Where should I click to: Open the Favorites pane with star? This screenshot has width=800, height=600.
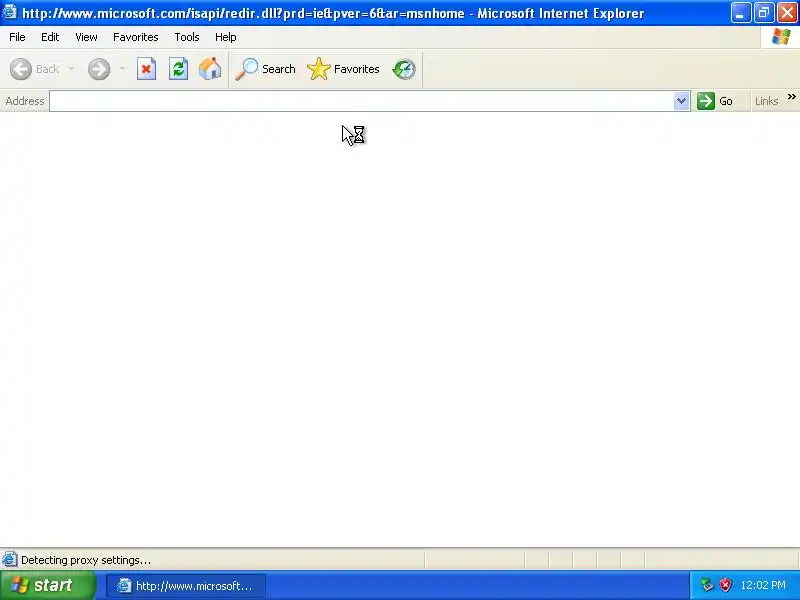point(343,69)
